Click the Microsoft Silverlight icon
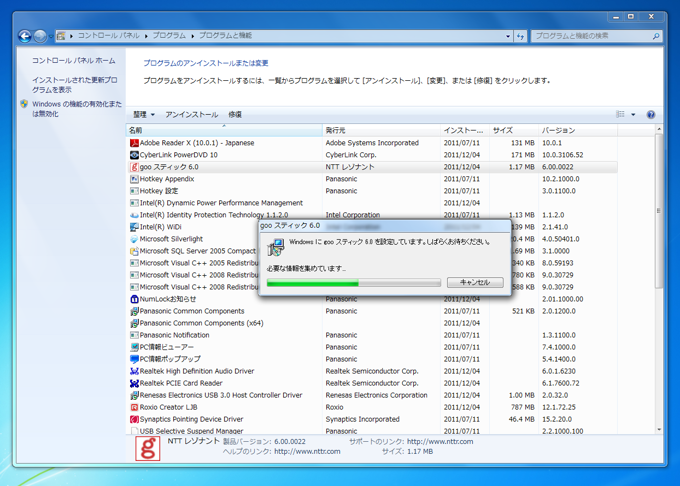The height and width of the screenshot is (486, 680). pyautogui.click(x=134, y=239)
